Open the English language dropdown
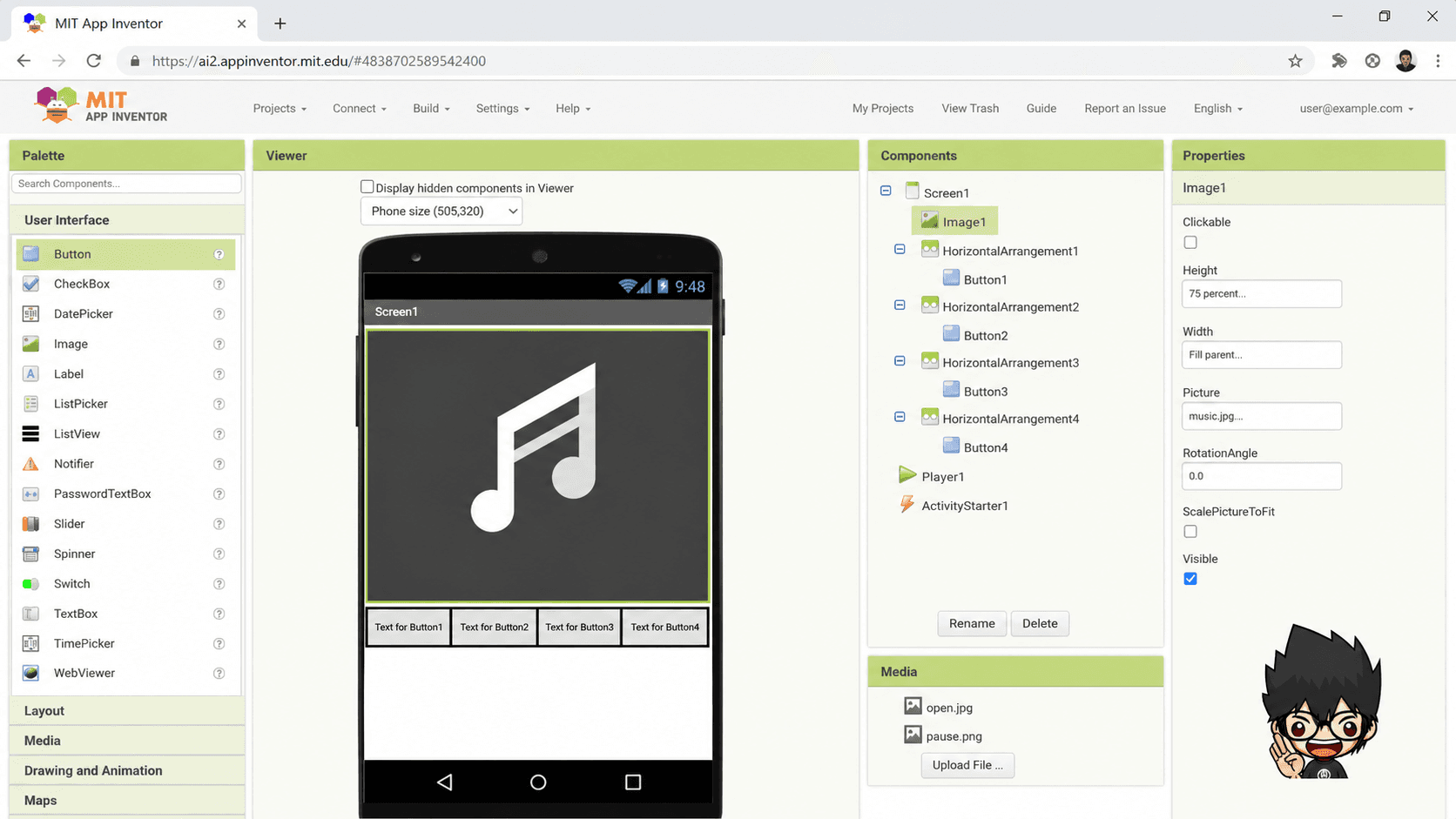 pyautogui.click(x=1218, y=109)
